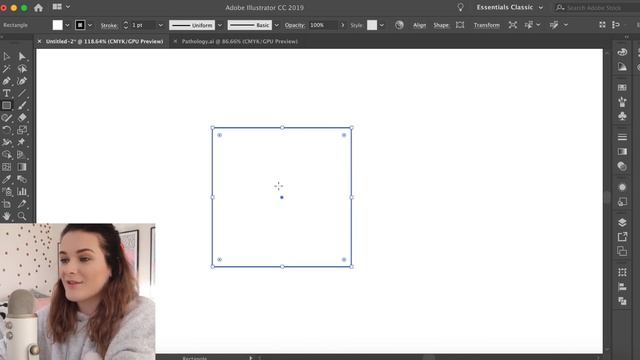
Task: Open the Brushes panel
Action: (x=622, y=102)
